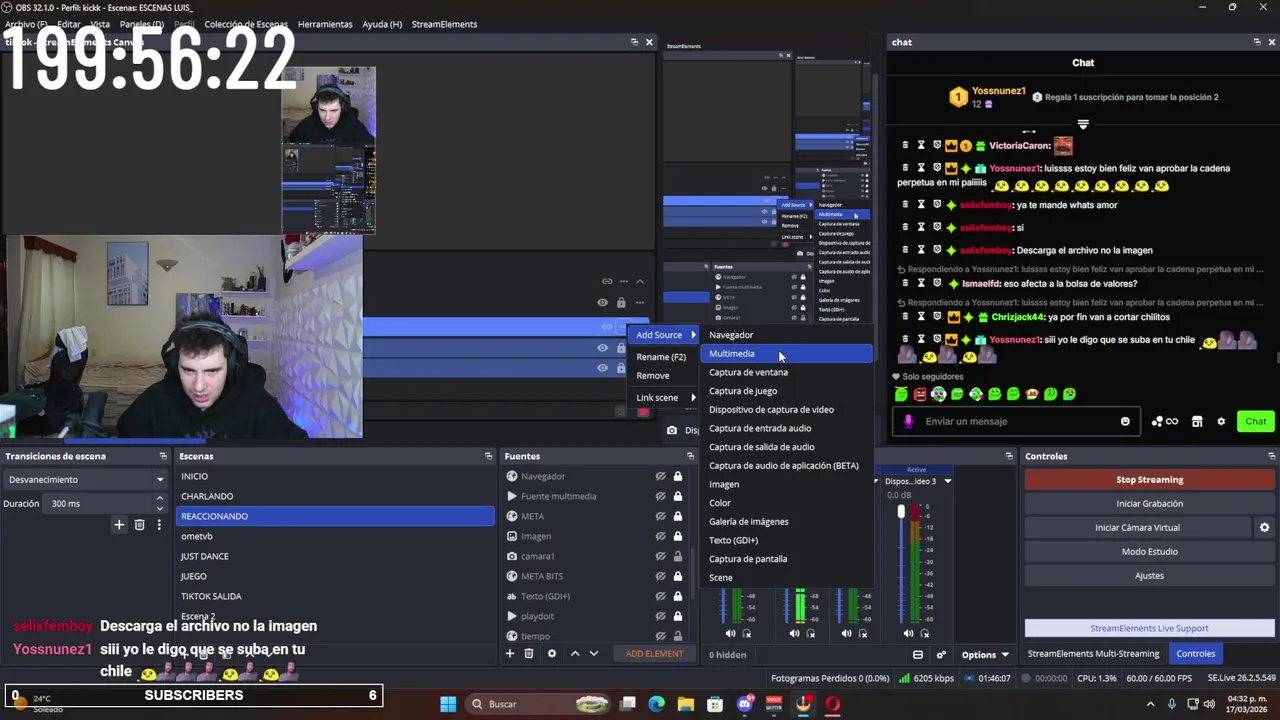Image resolution: width=1280 pixels, height=720 pixels.
Task: Toggle visibility of Imagen source
Action: 660,536
